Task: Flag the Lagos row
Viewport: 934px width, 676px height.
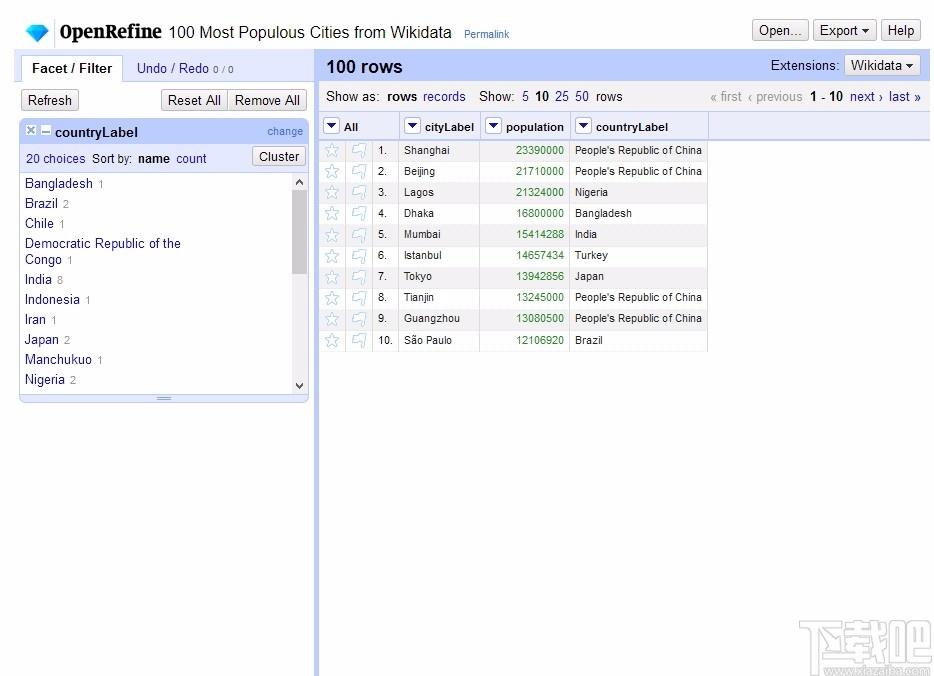Action: tap(359, 192)
